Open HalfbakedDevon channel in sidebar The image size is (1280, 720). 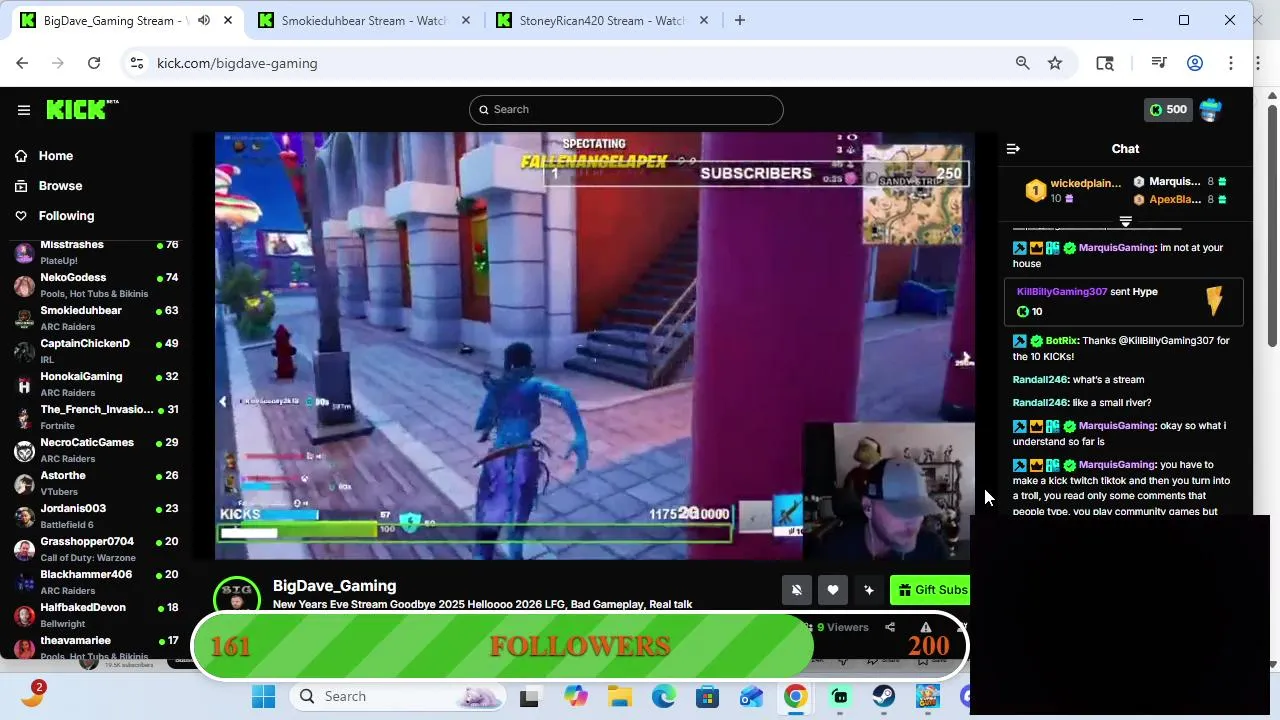96,615
